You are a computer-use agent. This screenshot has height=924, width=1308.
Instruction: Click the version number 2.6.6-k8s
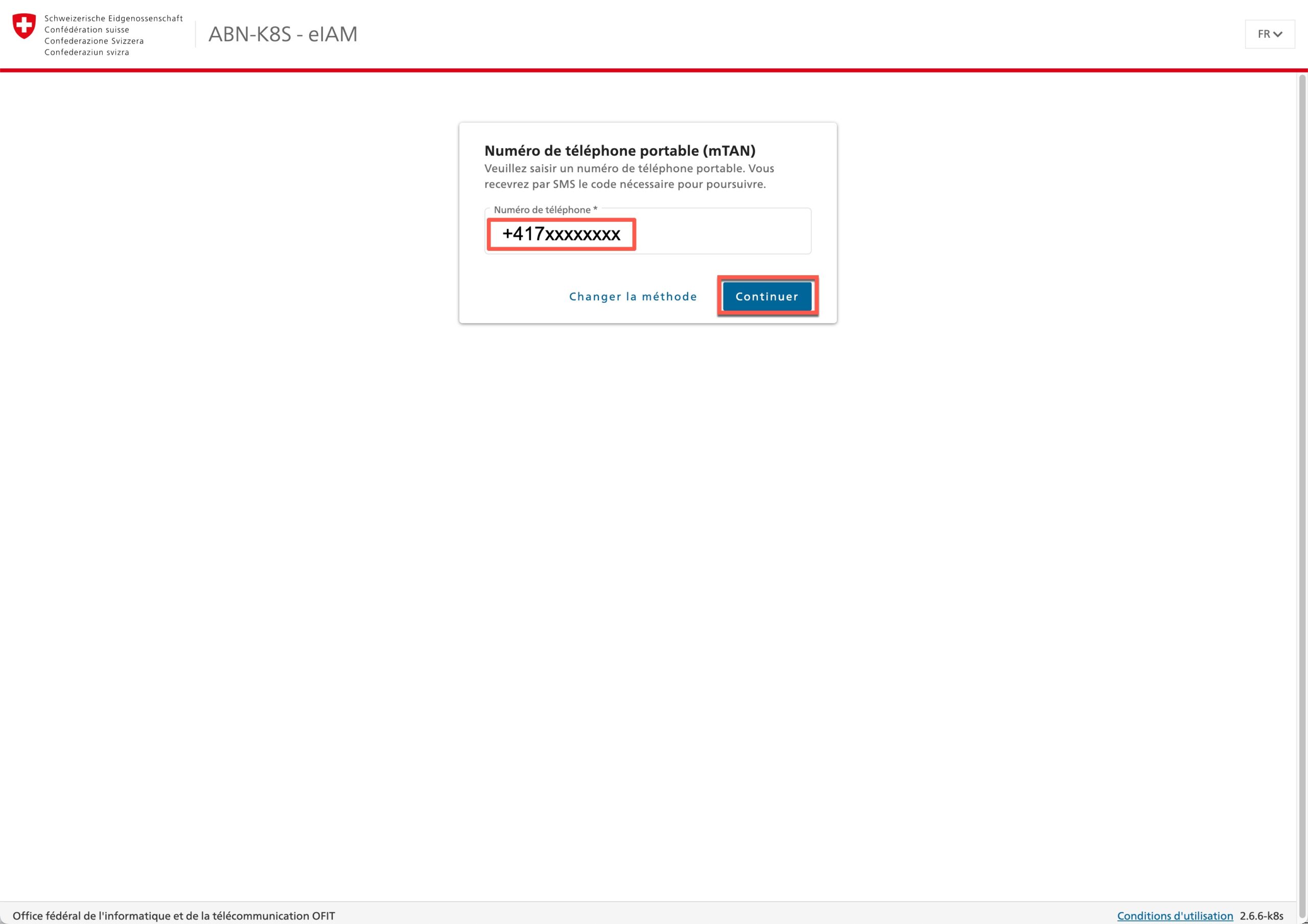pyautogui.click(x=1262, y=915)
